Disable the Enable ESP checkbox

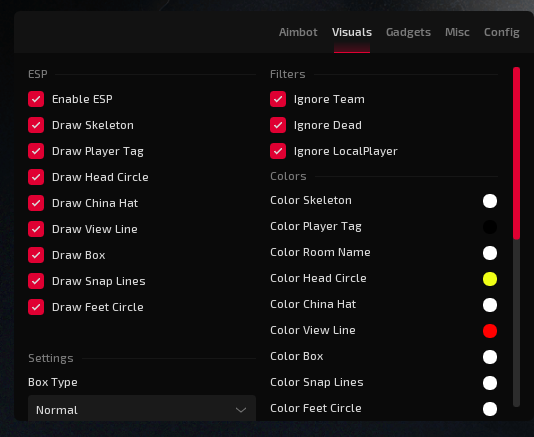click(36, 99)
